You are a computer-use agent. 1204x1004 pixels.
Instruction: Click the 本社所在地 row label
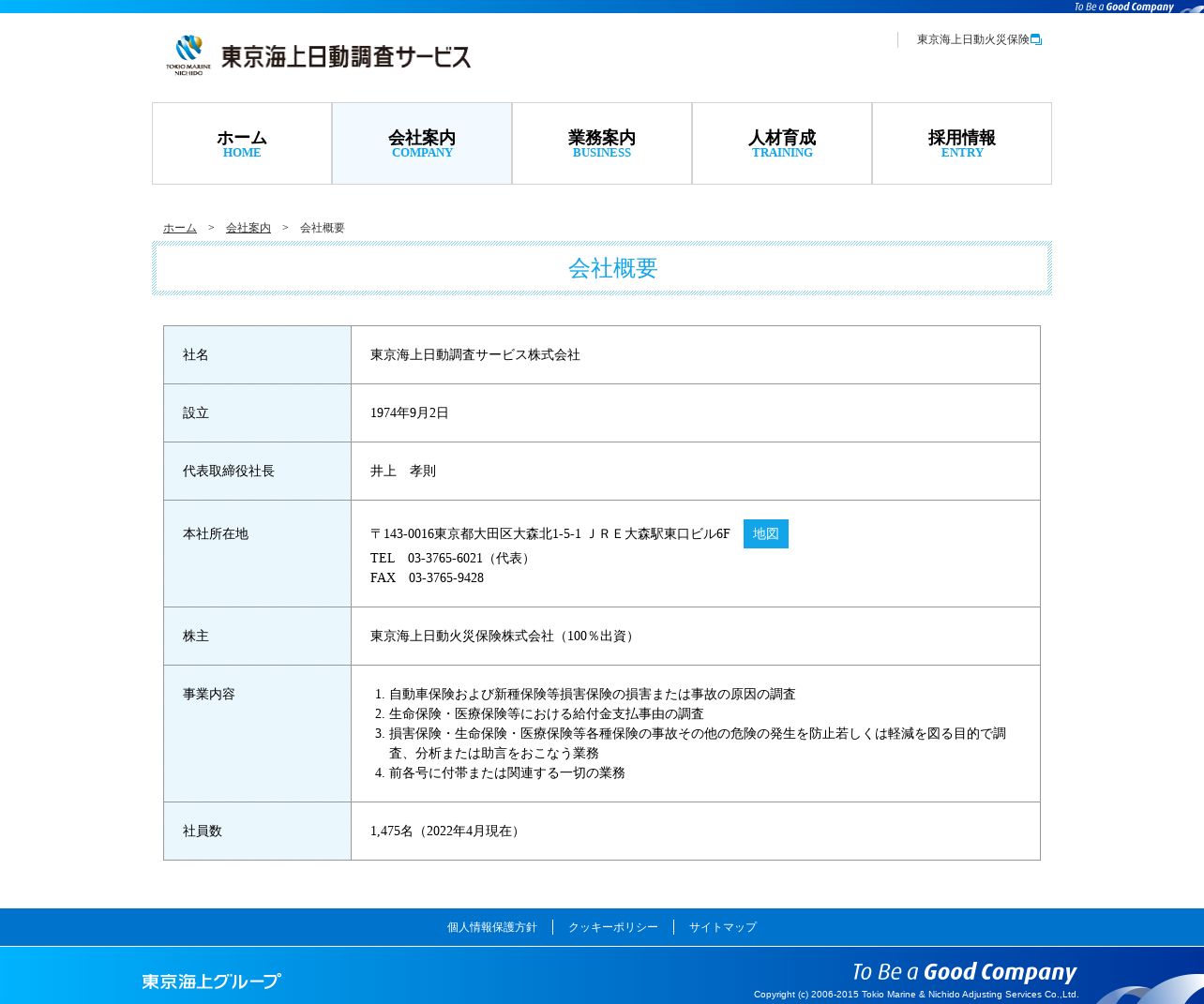(x=216, y=533)
